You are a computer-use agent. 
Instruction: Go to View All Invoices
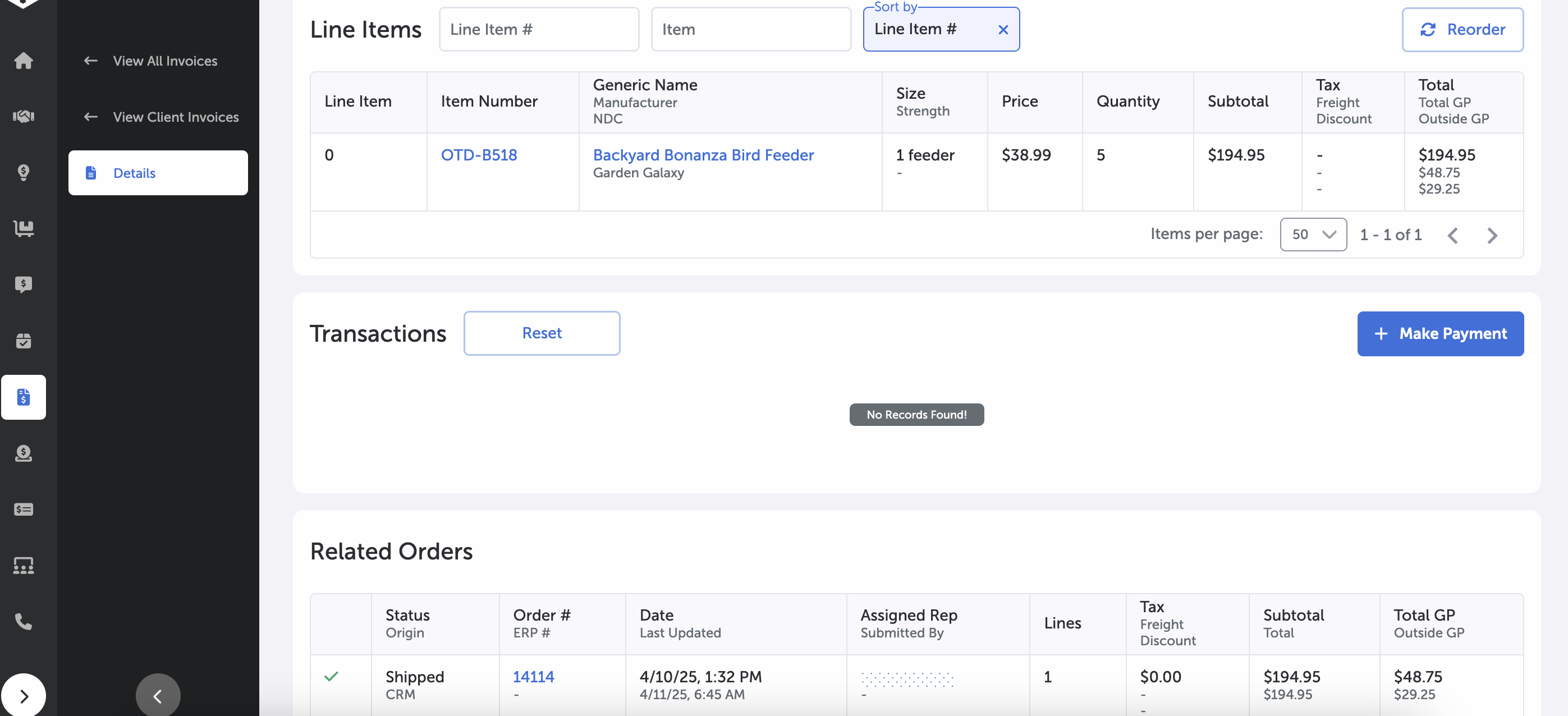point(164,61)
